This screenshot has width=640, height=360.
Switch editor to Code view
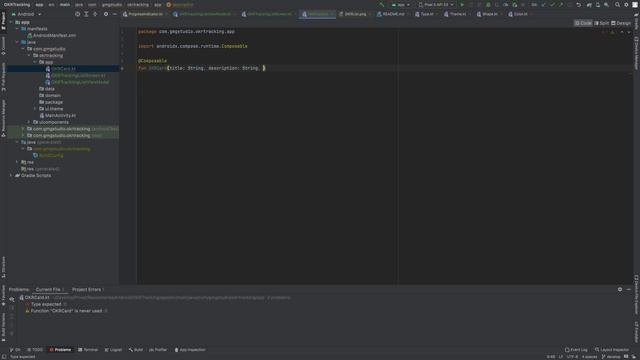pyautogui.click(x=583, y=23)
